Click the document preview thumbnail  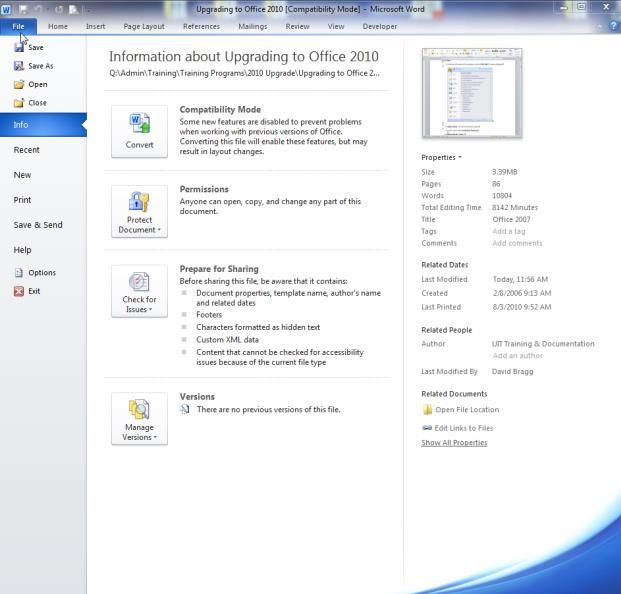click(472, 93)
